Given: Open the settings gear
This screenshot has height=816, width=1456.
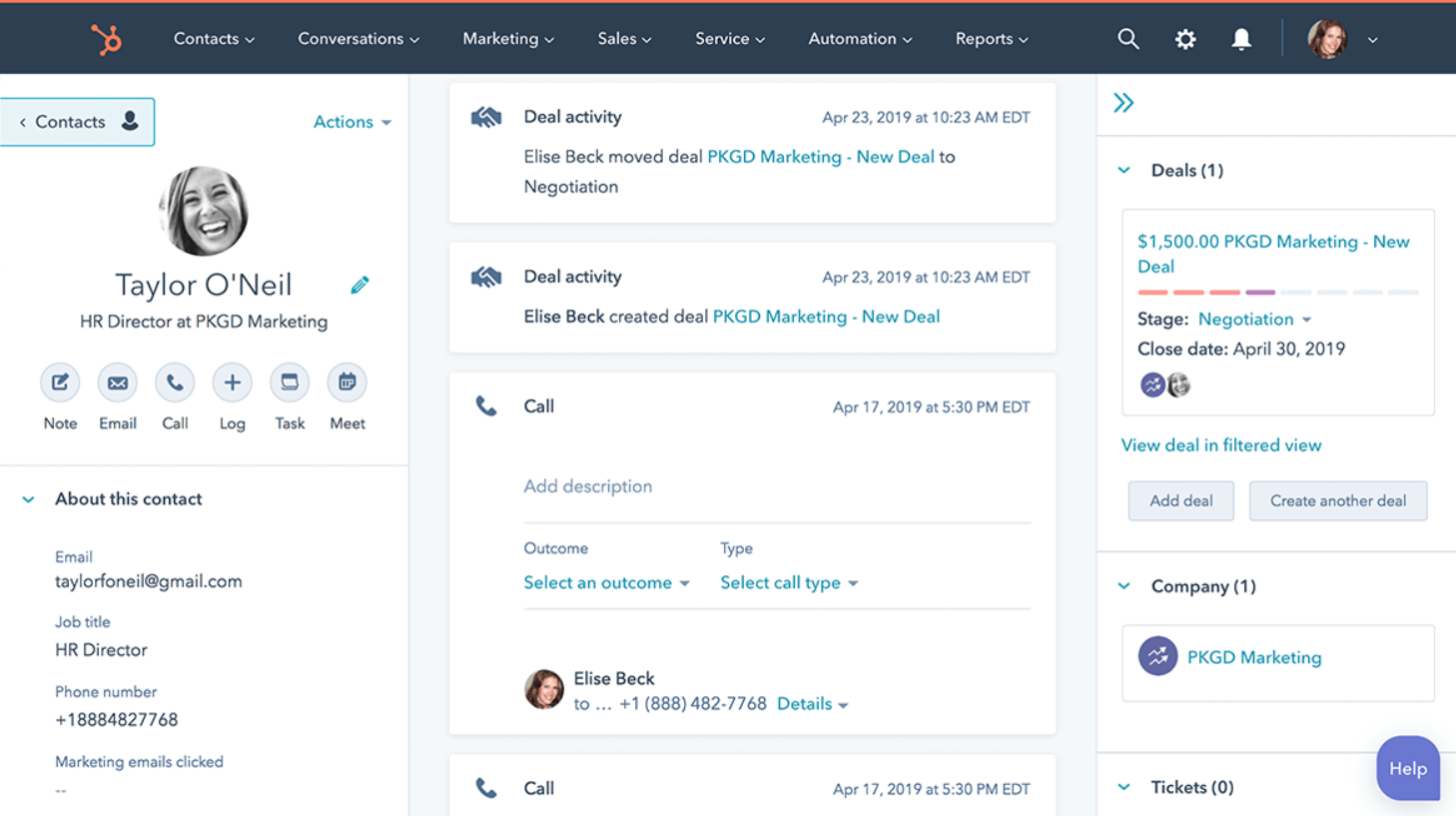Looking at the screenshot, I should (1184, 38).
